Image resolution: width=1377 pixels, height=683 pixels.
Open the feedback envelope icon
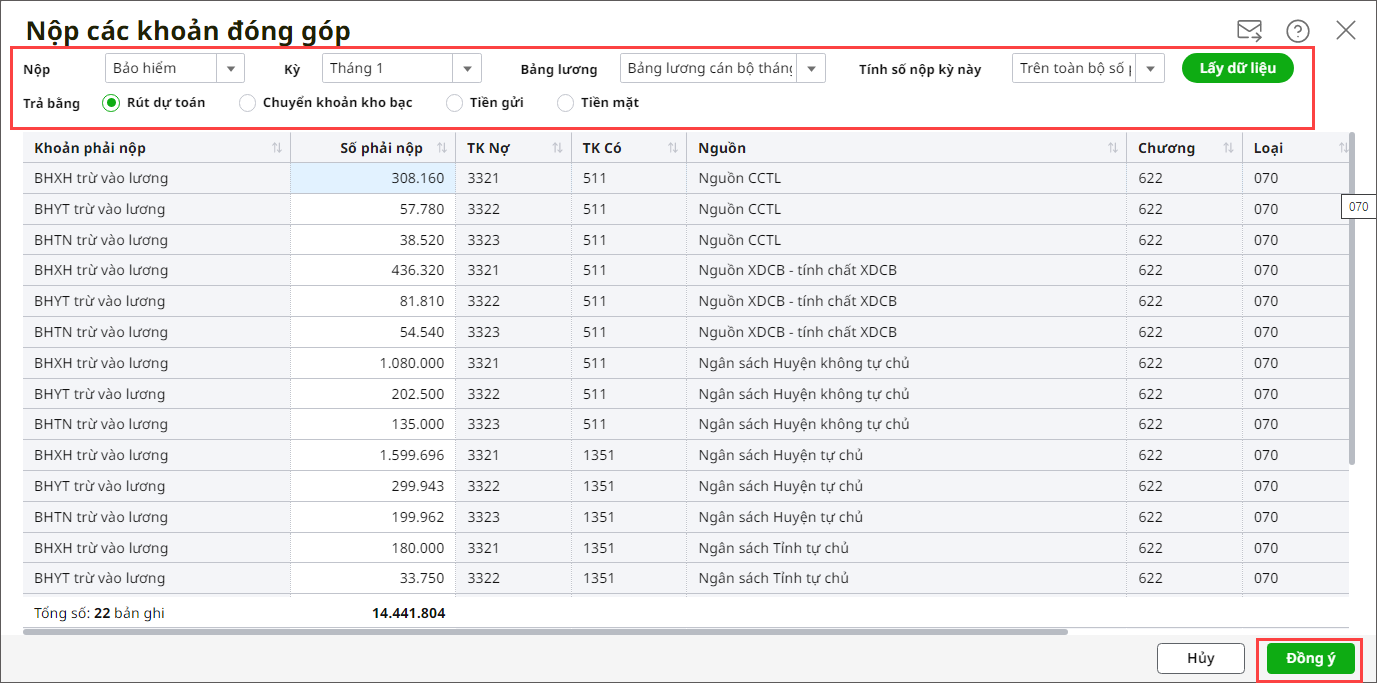(x=1249, y=31)
